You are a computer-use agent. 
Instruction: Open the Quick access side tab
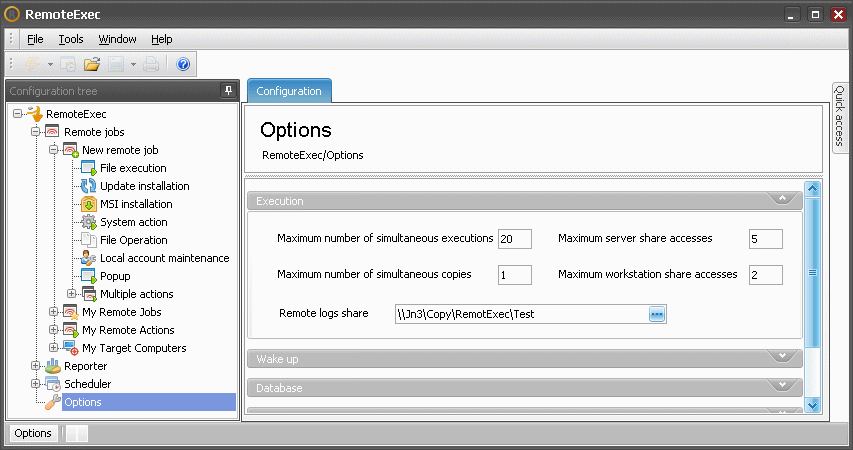[x=839, y=116]
